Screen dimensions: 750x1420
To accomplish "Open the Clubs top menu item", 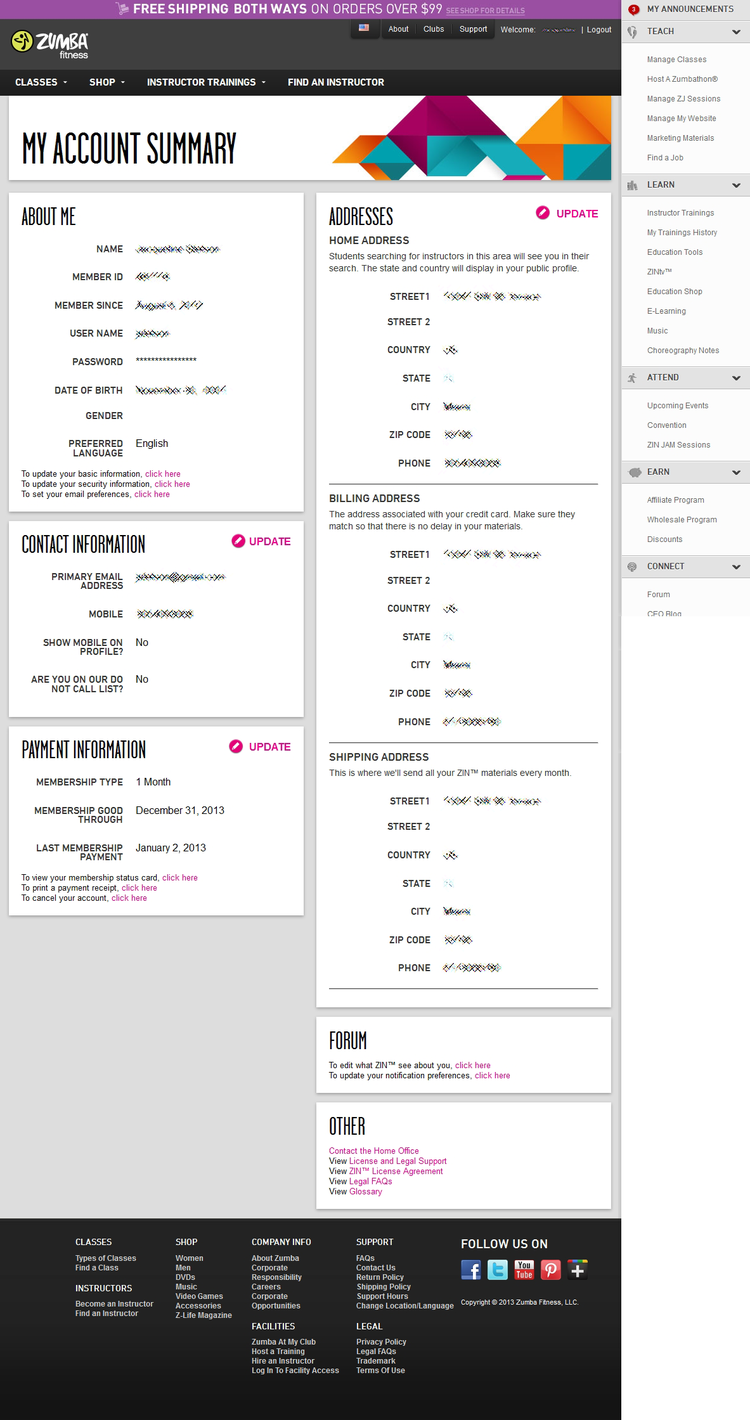I will [433, 29].
